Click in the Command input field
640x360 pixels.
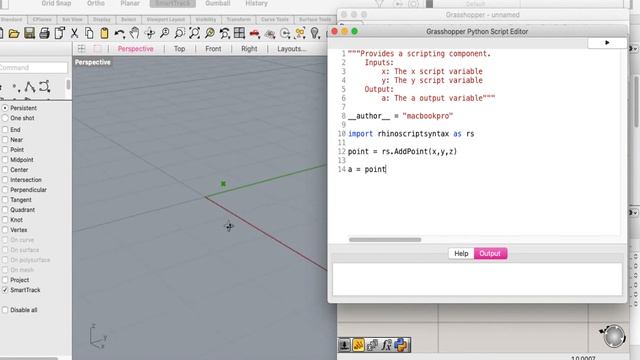(x=34, y=67)
